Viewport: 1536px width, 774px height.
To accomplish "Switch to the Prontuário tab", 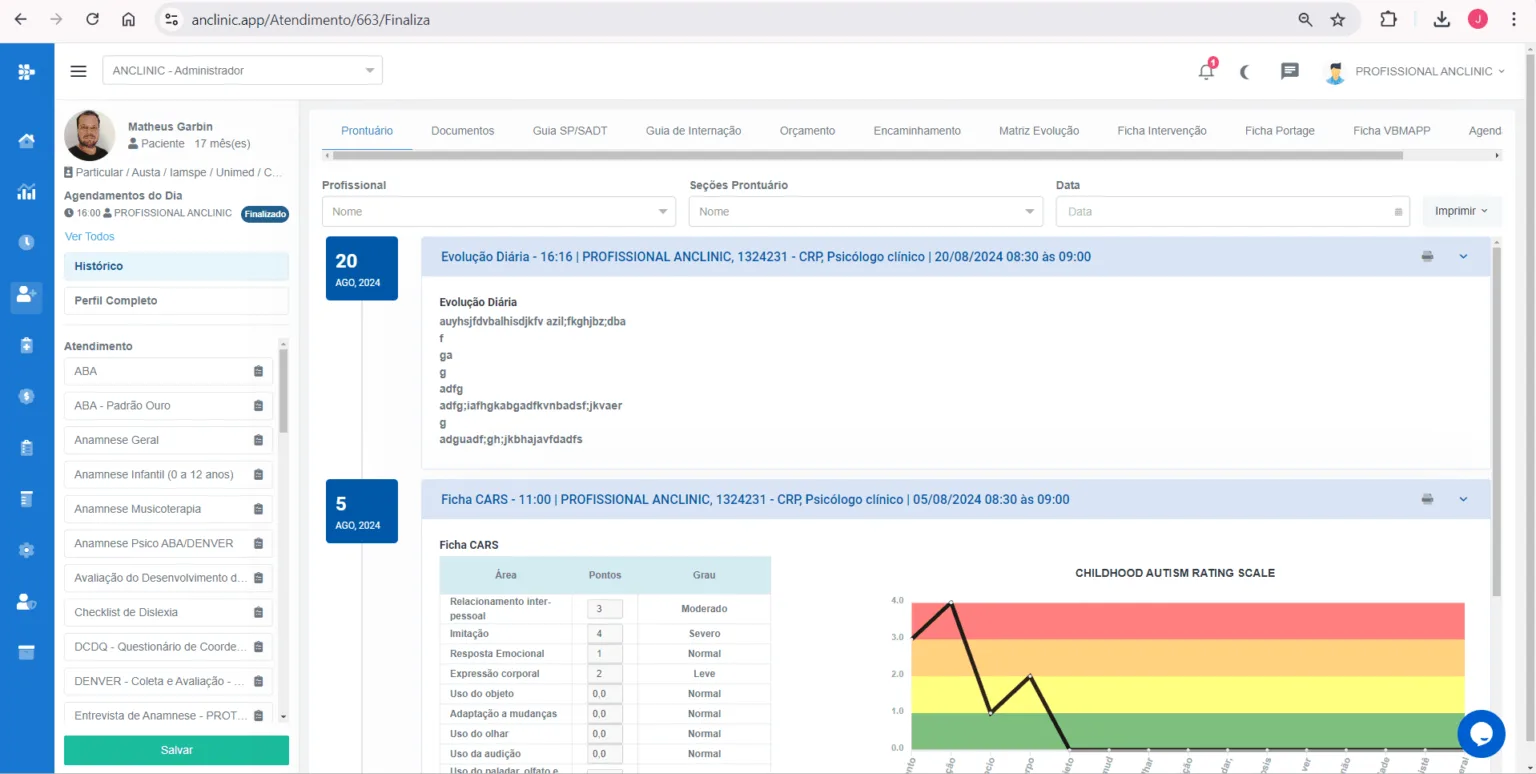I will click(367, 131).
